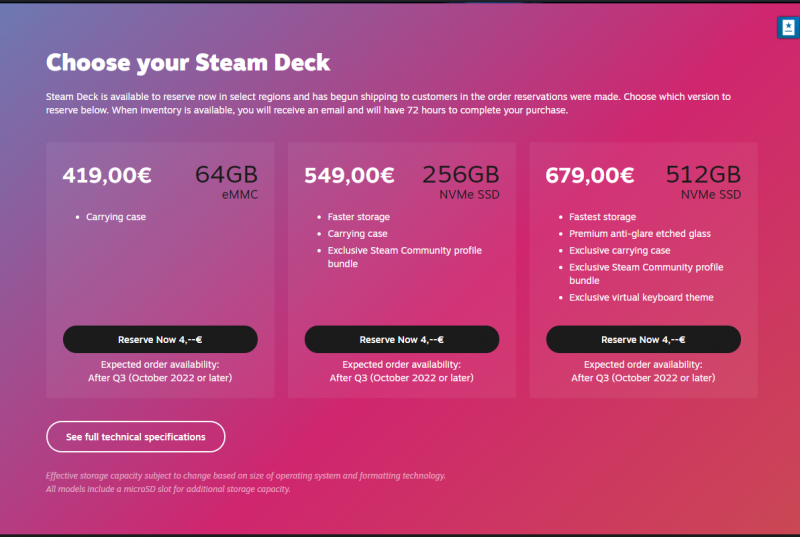The height and width of the screenshot is (537, 800).
Task: Click the Exclusive virtual keyboard theme item
Action: (641, 298)
